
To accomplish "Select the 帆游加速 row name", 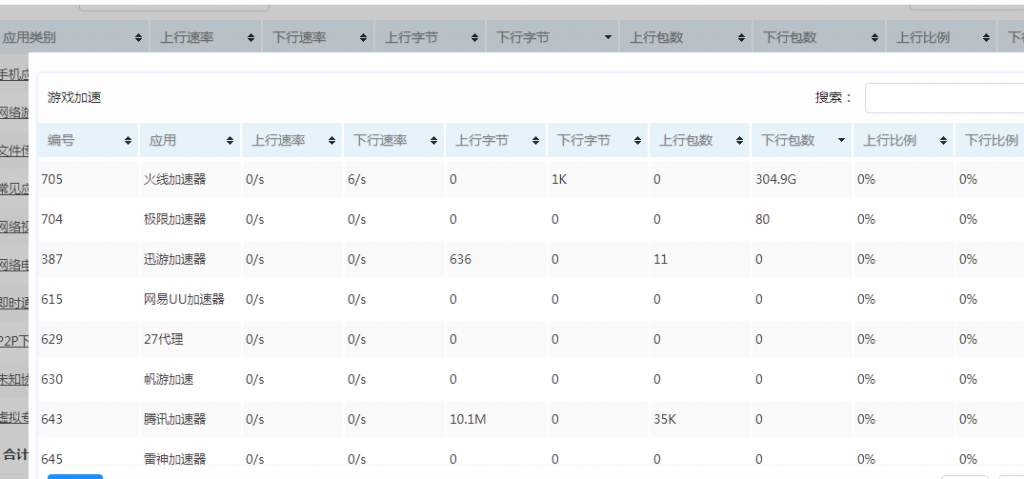I will pos(168,379).
